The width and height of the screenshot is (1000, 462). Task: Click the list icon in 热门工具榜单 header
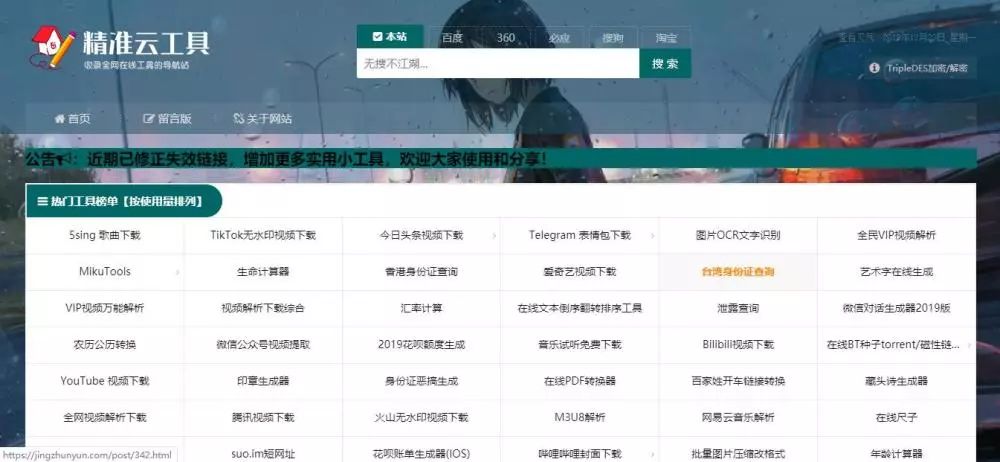pos(43,202)
